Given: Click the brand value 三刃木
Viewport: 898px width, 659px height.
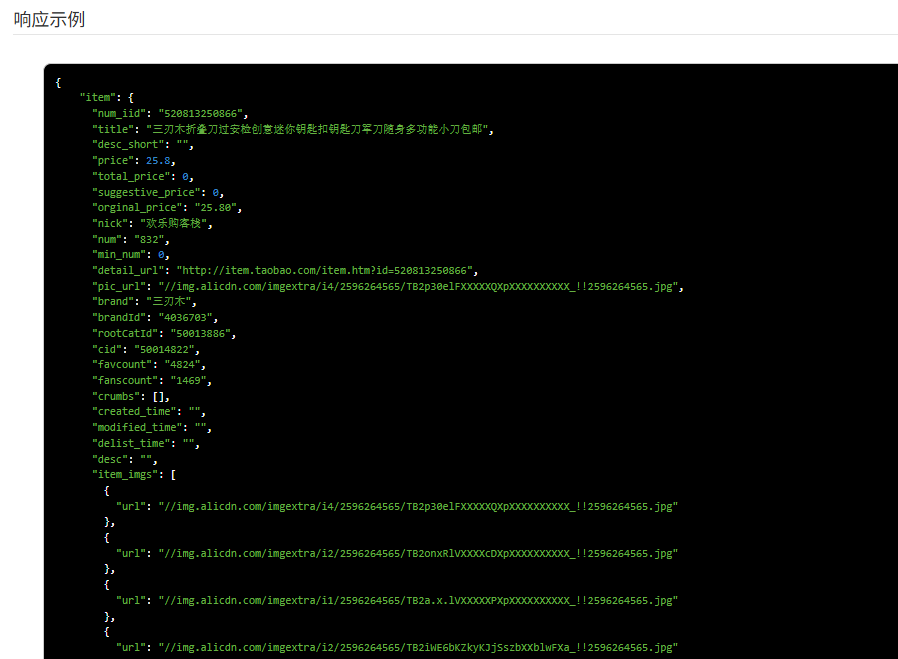Looking at the screenshot, I should (x=168, y=302).
